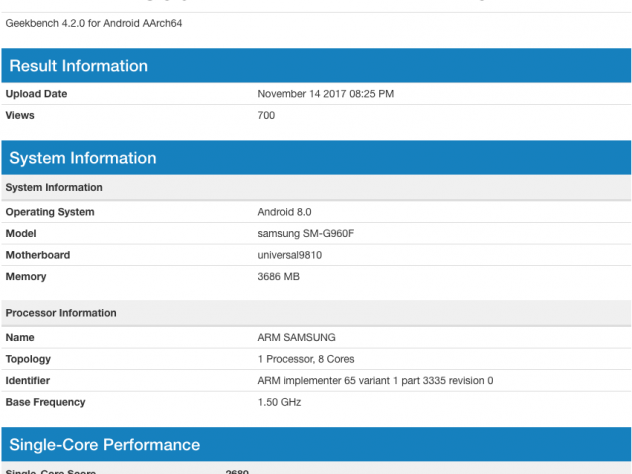This screenshot has width=632, height=474.
Task: Click the November 14 2017 upload date value
Action: coord(325,94)
